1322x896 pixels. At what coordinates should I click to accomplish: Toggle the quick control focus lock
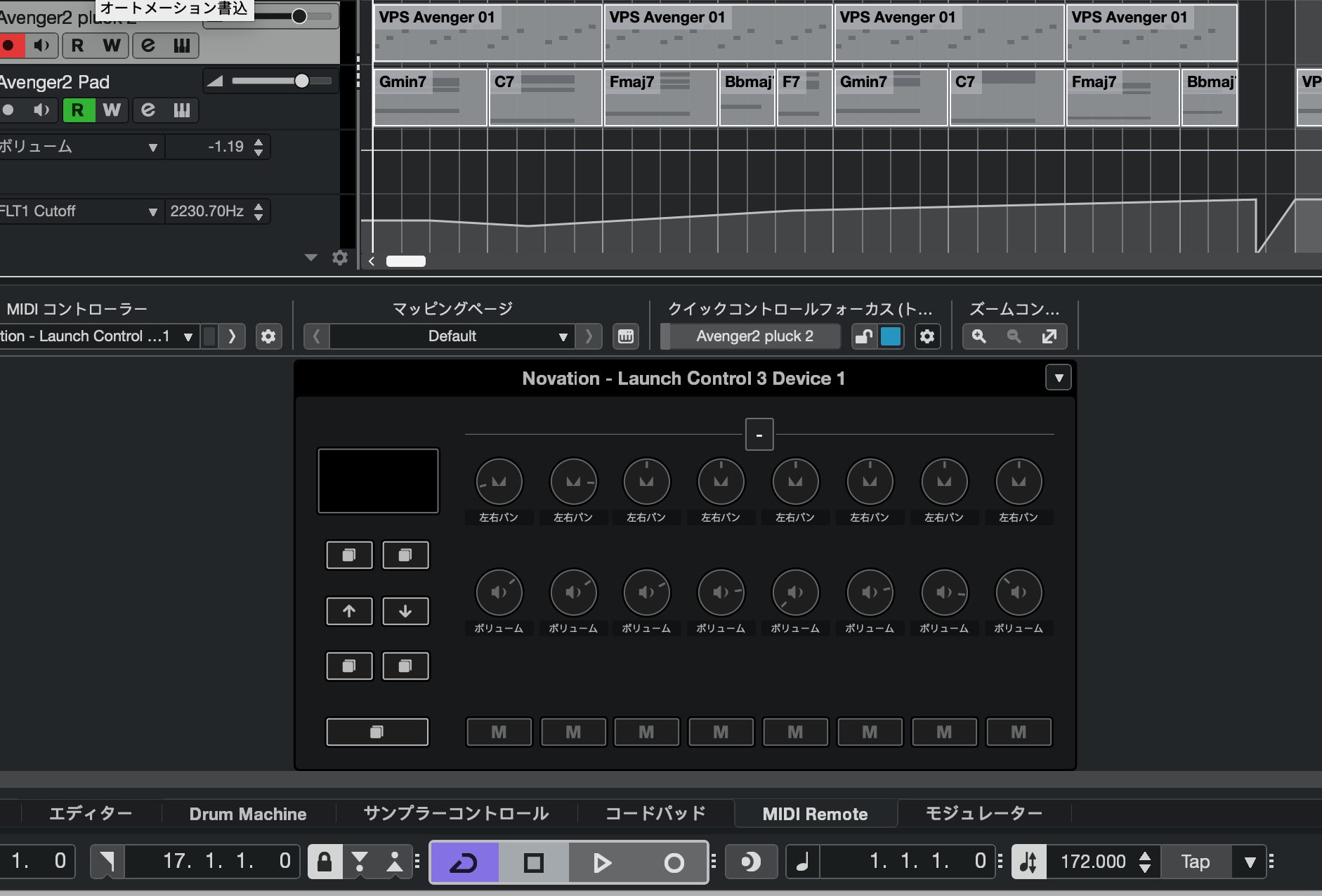[863, 336]
